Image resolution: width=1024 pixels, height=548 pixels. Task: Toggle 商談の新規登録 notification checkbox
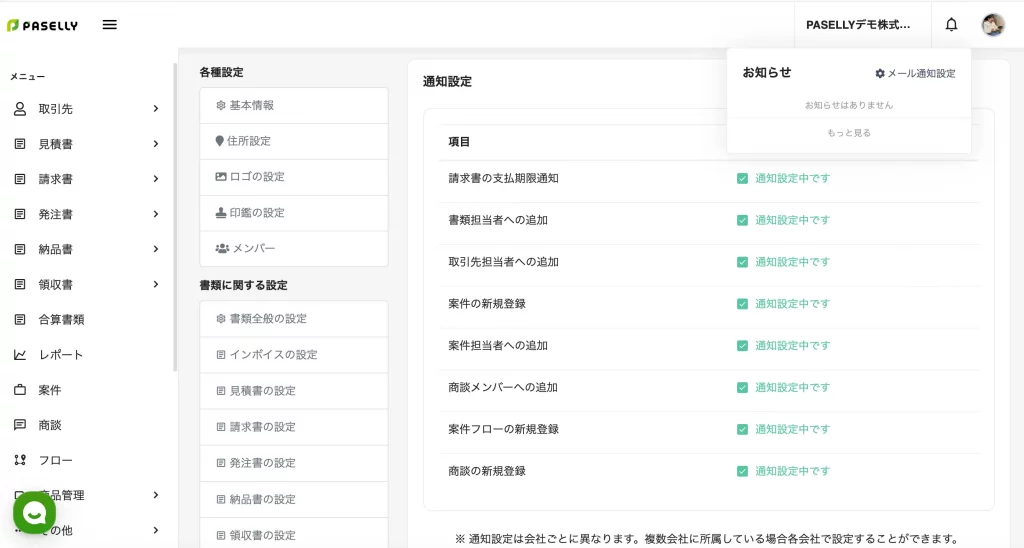click(x=742, y=471)
